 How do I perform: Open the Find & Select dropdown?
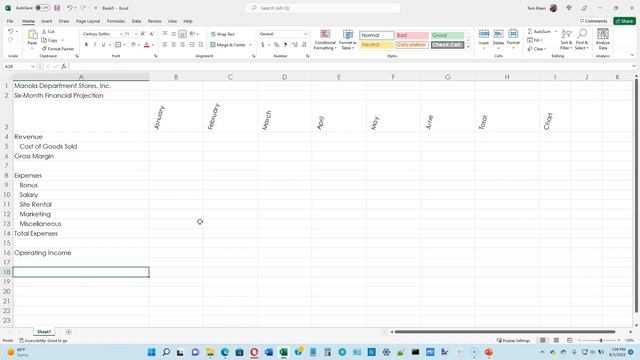[x=582, y=39]
